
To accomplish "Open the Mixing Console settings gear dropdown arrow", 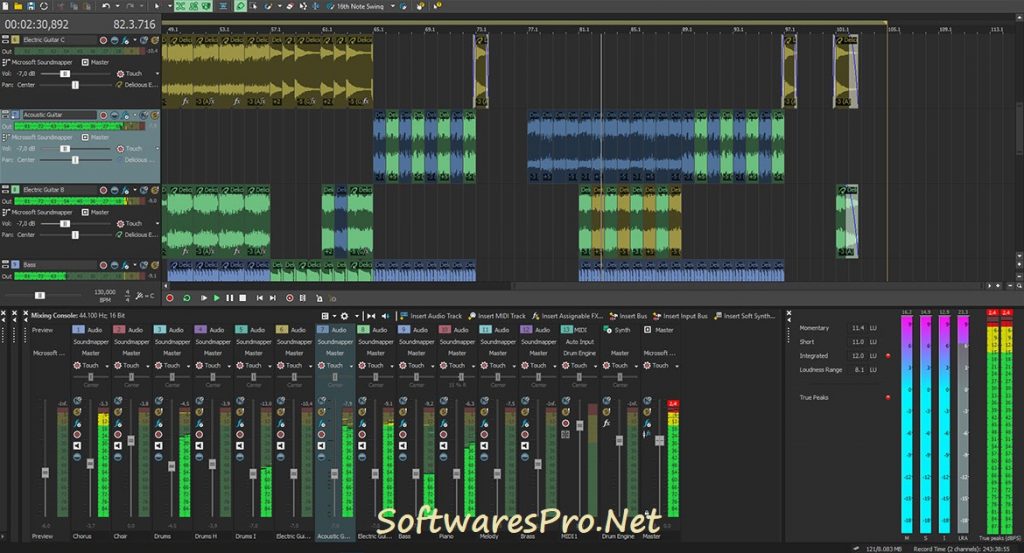I will point(357,316).
